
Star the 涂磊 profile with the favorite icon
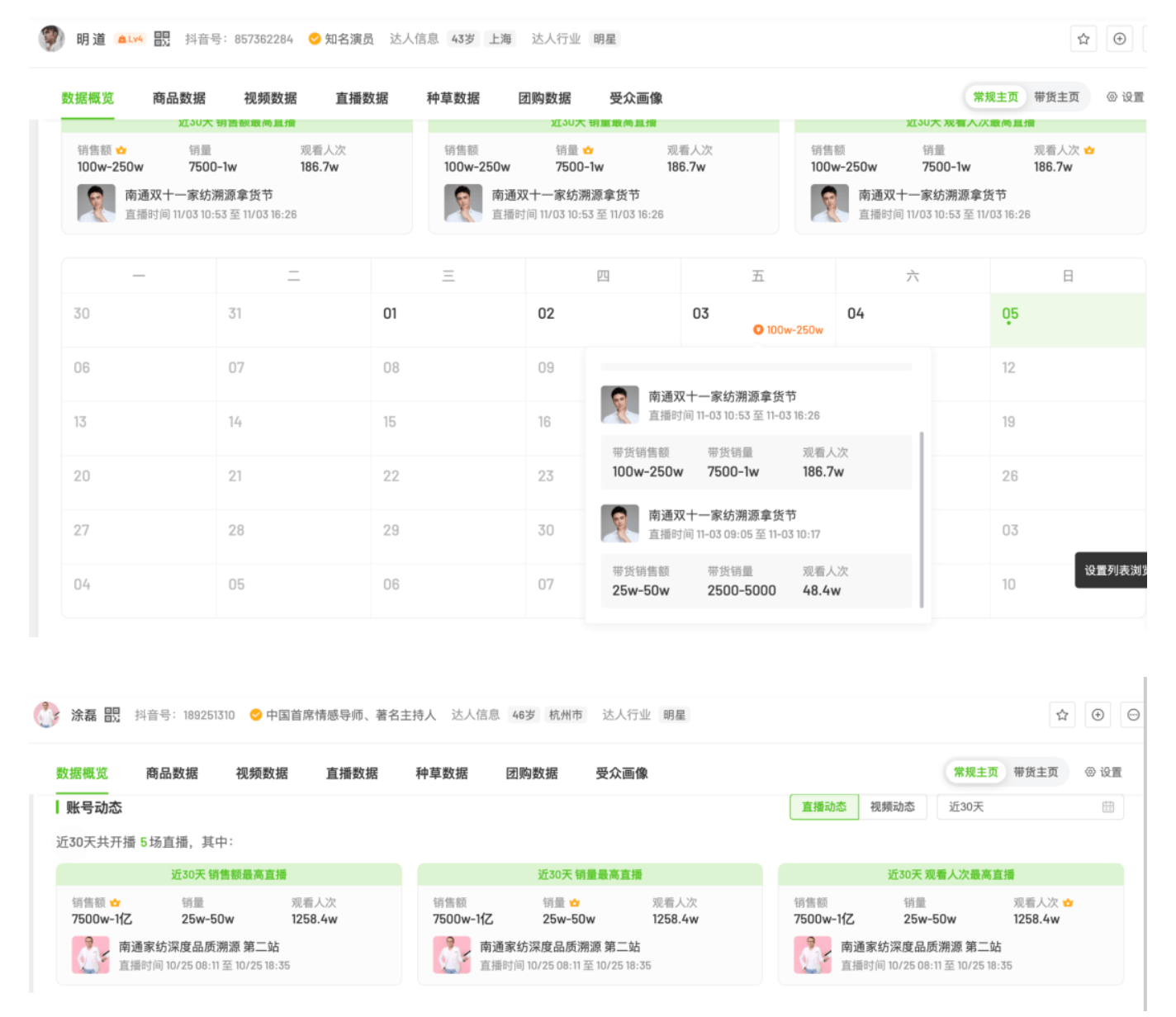[x=1062, y=715]
